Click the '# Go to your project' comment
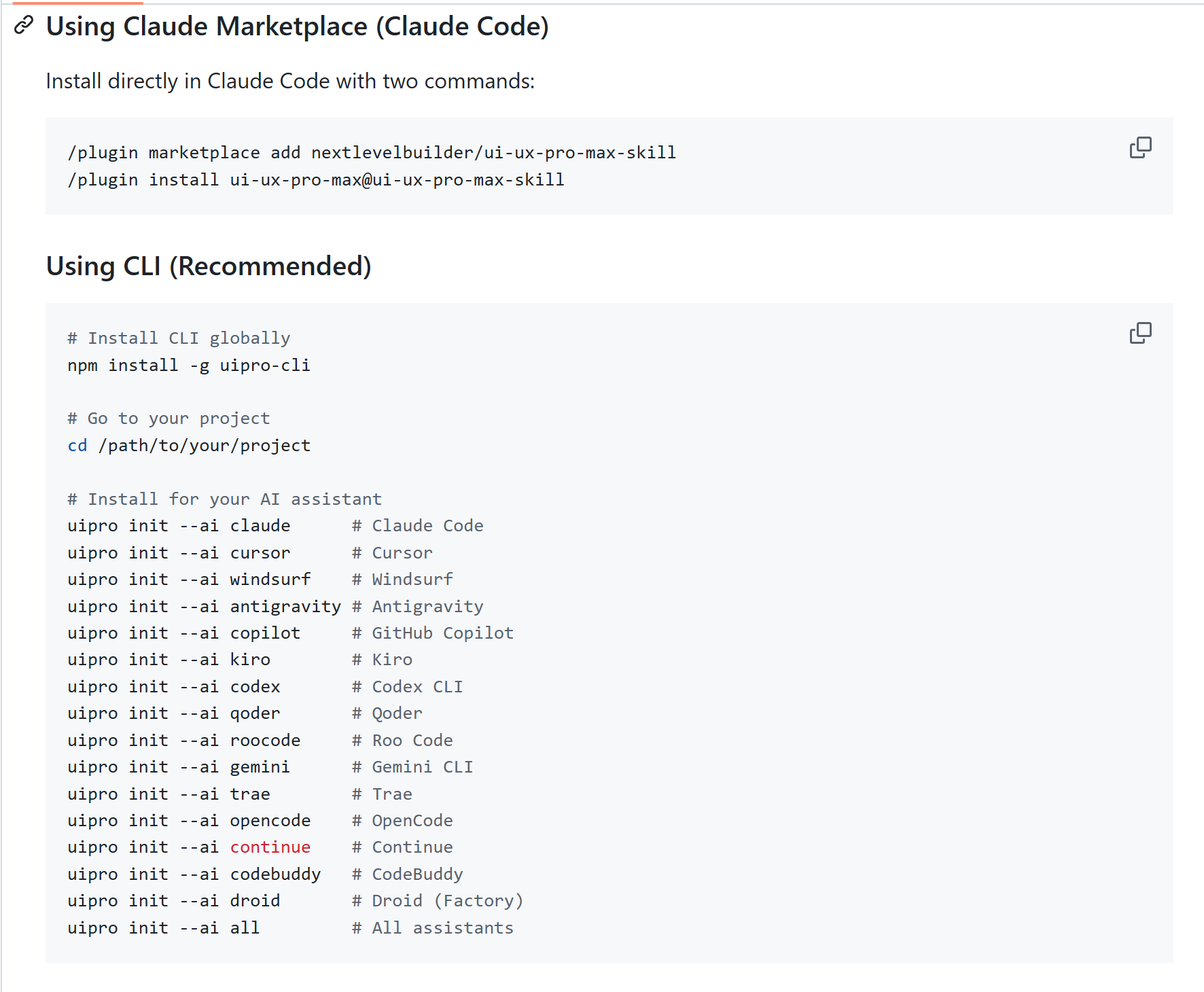Viewport: 1204px width, 992px height. tap(169, 419)
